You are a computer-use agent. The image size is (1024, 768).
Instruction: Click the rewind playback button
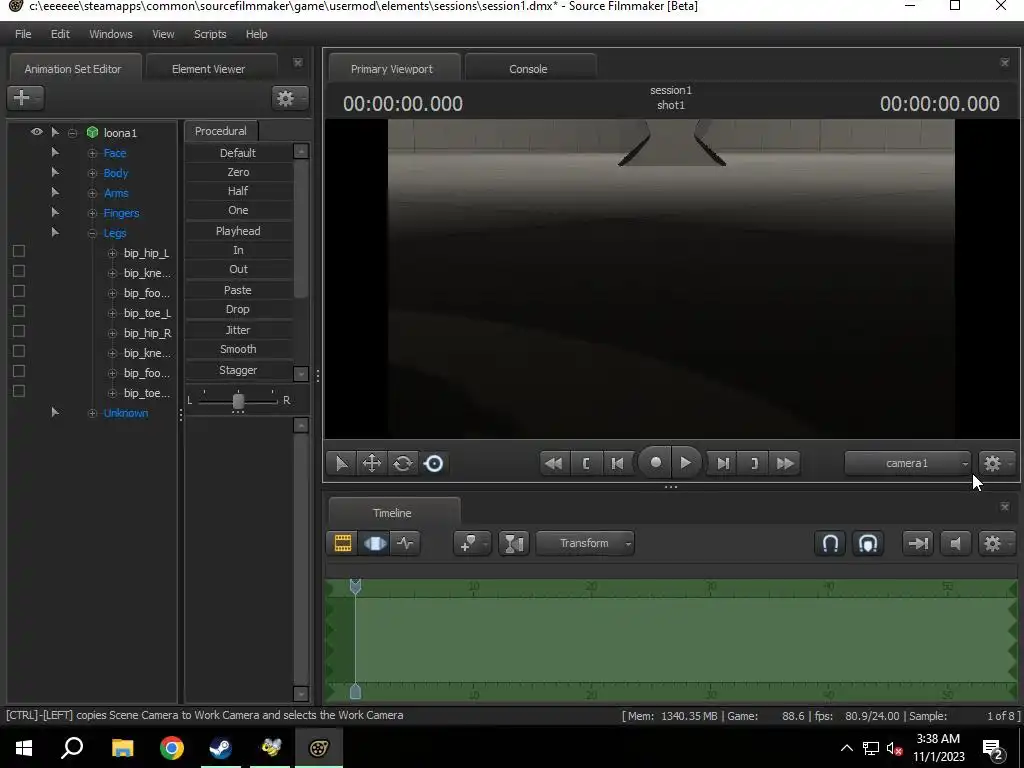(554, 464)
